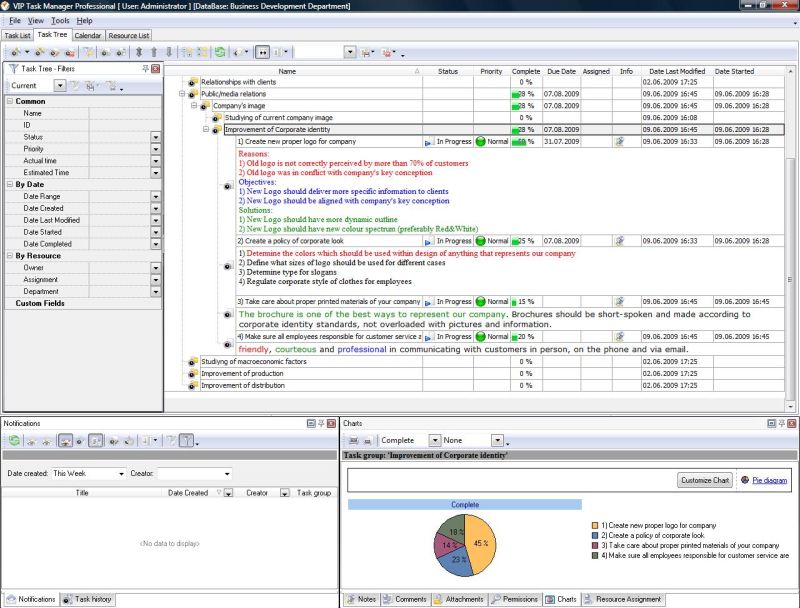Click the Customize Chart button

[x=705, y=480]
